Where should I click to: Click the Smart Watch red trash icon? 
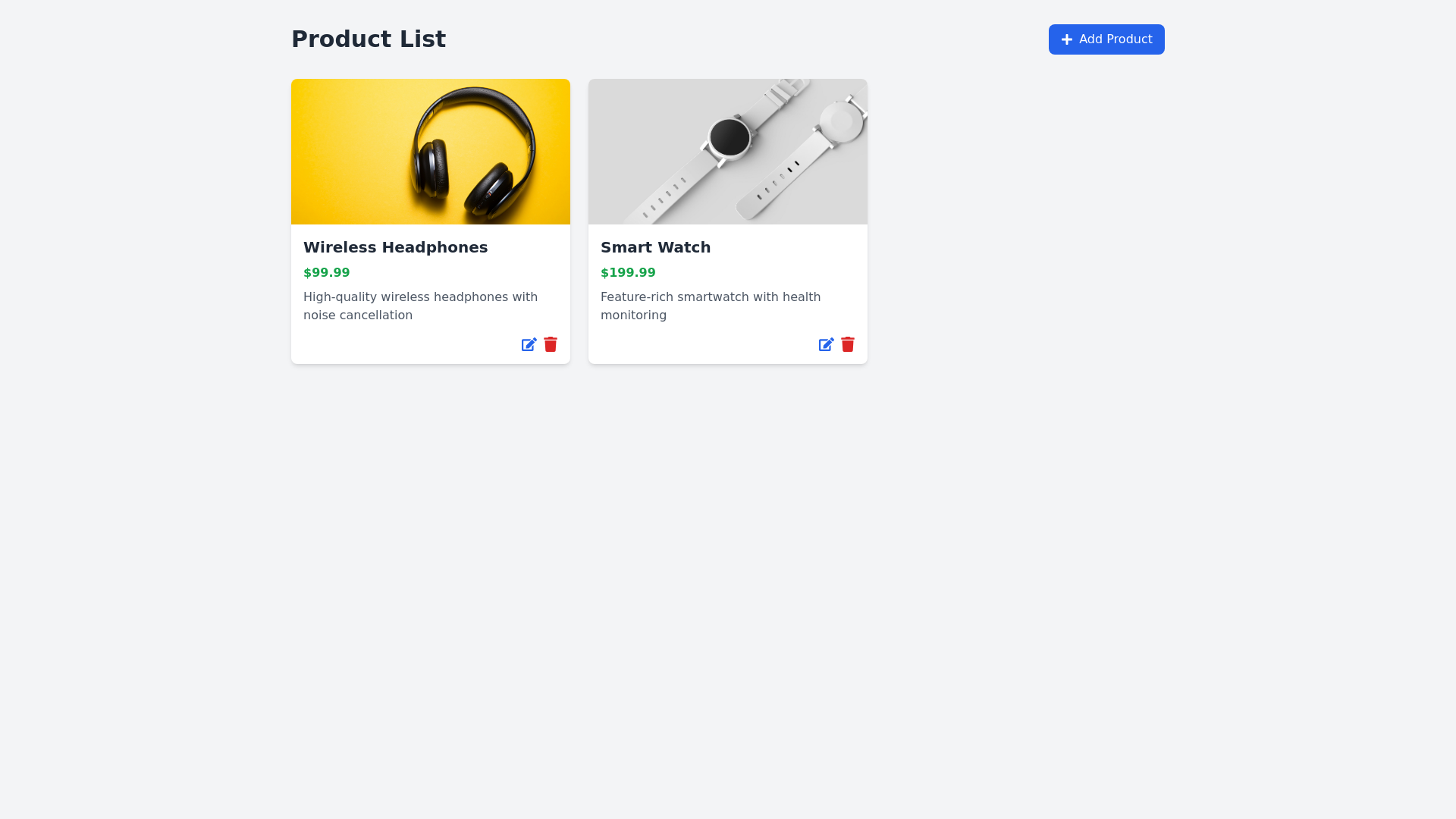point(848,345)
